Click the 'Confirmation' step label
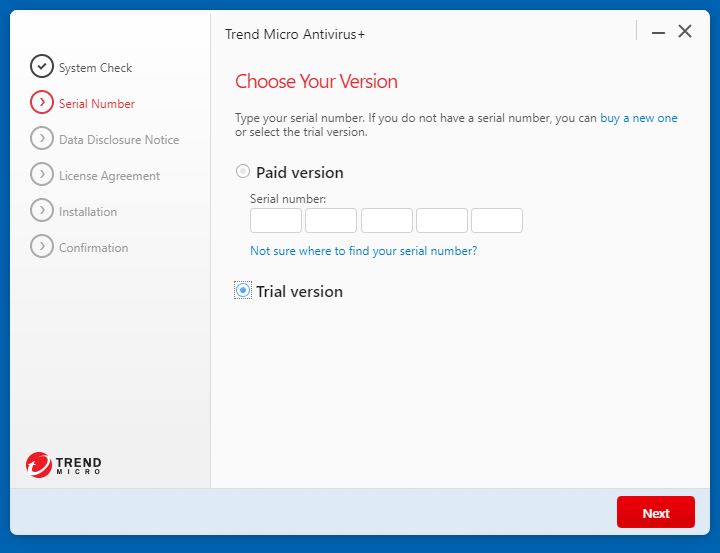The width and height of the screenshot is (720, 553). (x=93, y=248)
